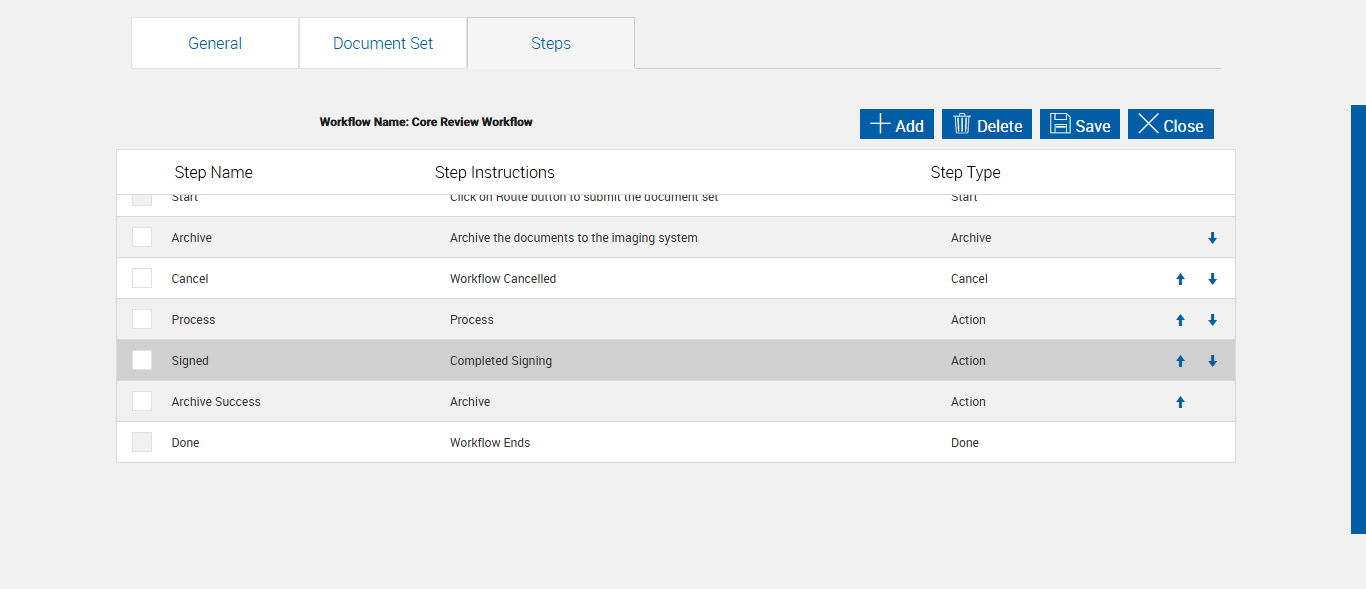Toggle checkbox for Archive Success step
Image resolution: width=1366 pixels, height=589 pixels.
(142, 401)
